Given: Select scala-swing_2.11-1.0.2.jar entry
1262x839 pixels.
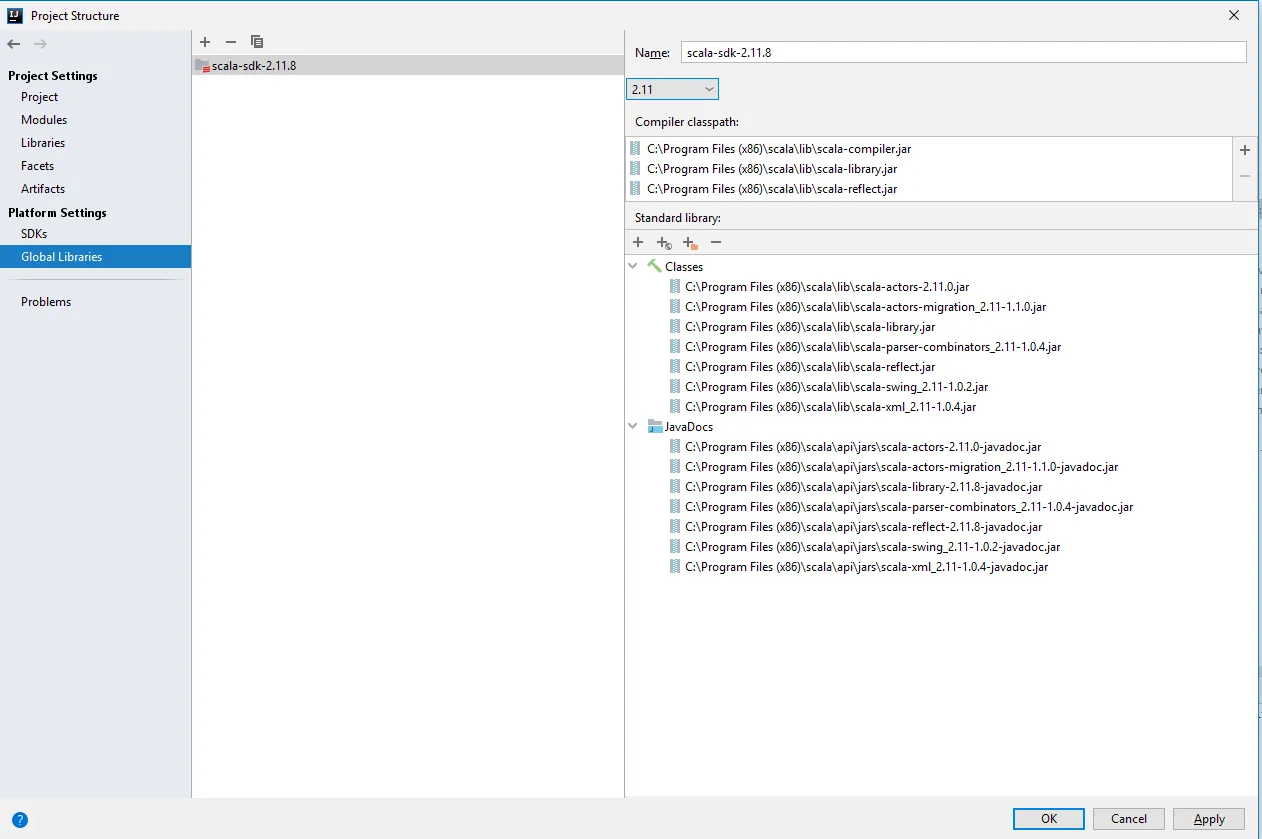Looking at the screenshot, I should [x=836, y=387].
